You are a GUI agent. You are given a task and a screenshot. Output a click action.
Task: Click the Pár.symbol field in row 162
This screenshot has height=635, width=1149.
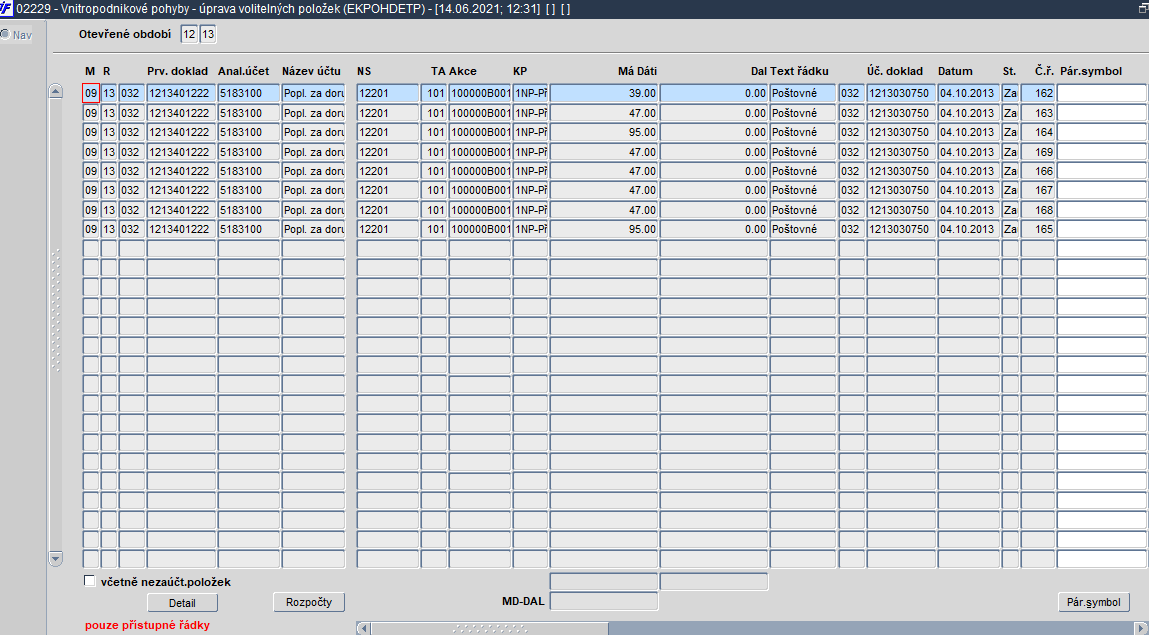point(1101,93)
